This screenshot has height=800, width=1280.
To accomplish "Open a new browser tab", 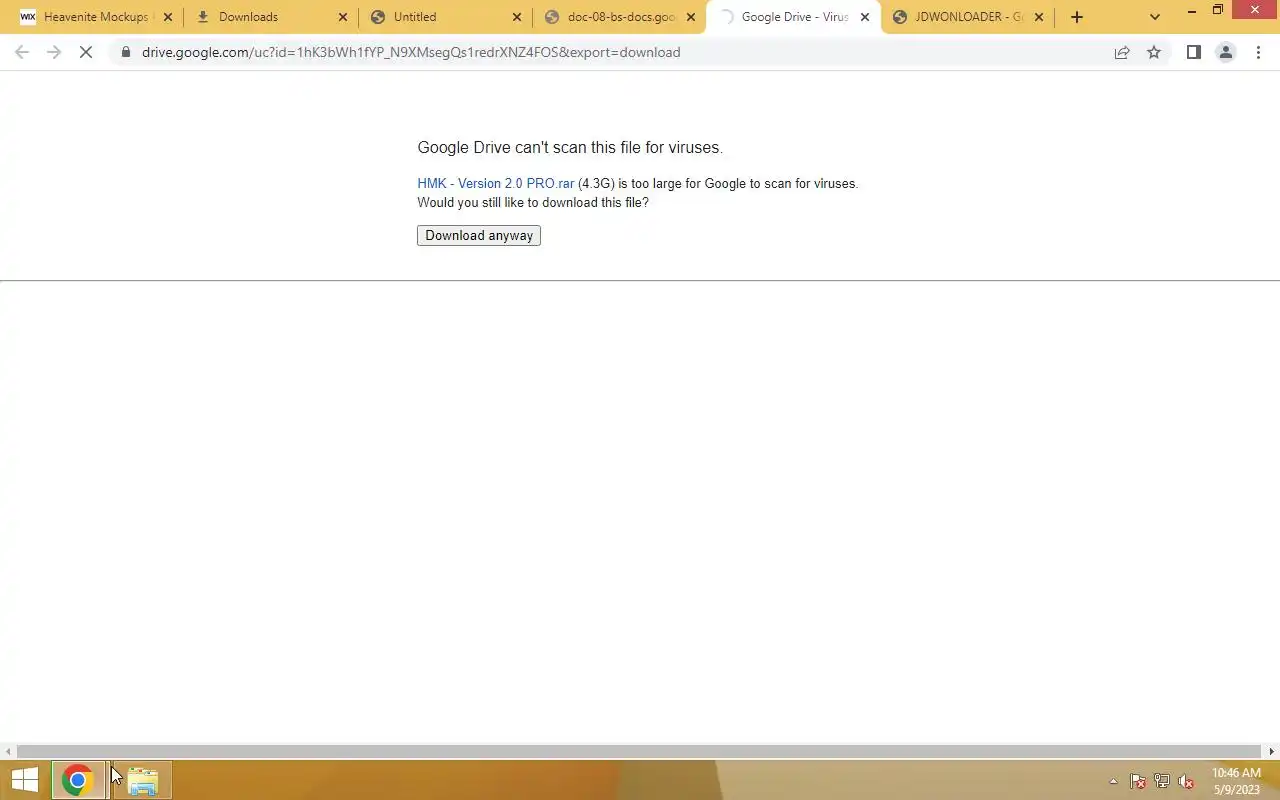I will [x=1077, y=17].
